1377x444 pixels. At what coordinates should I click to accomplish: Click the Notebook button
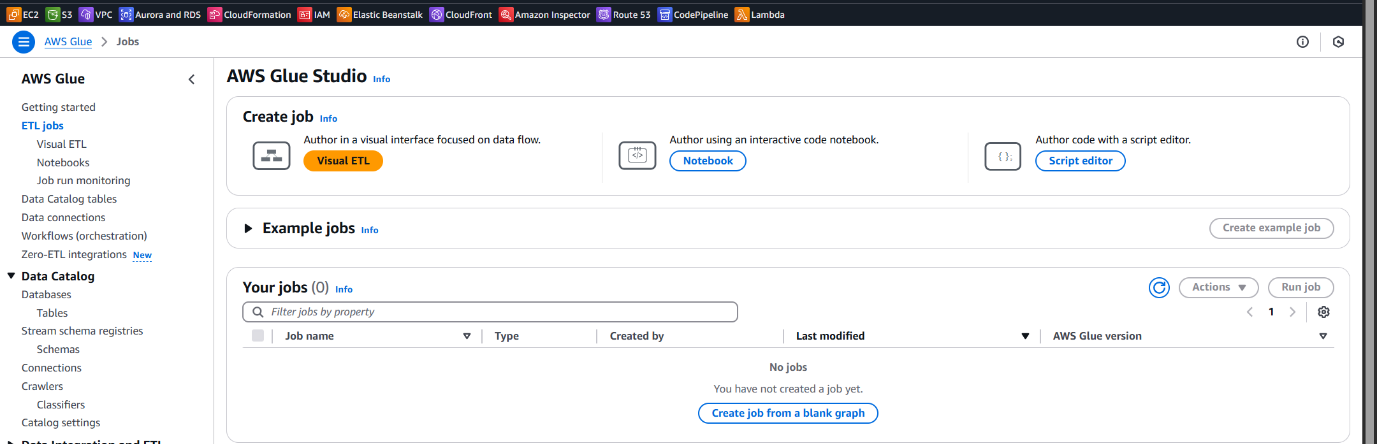pyautogui.click(x=707, y=161)
